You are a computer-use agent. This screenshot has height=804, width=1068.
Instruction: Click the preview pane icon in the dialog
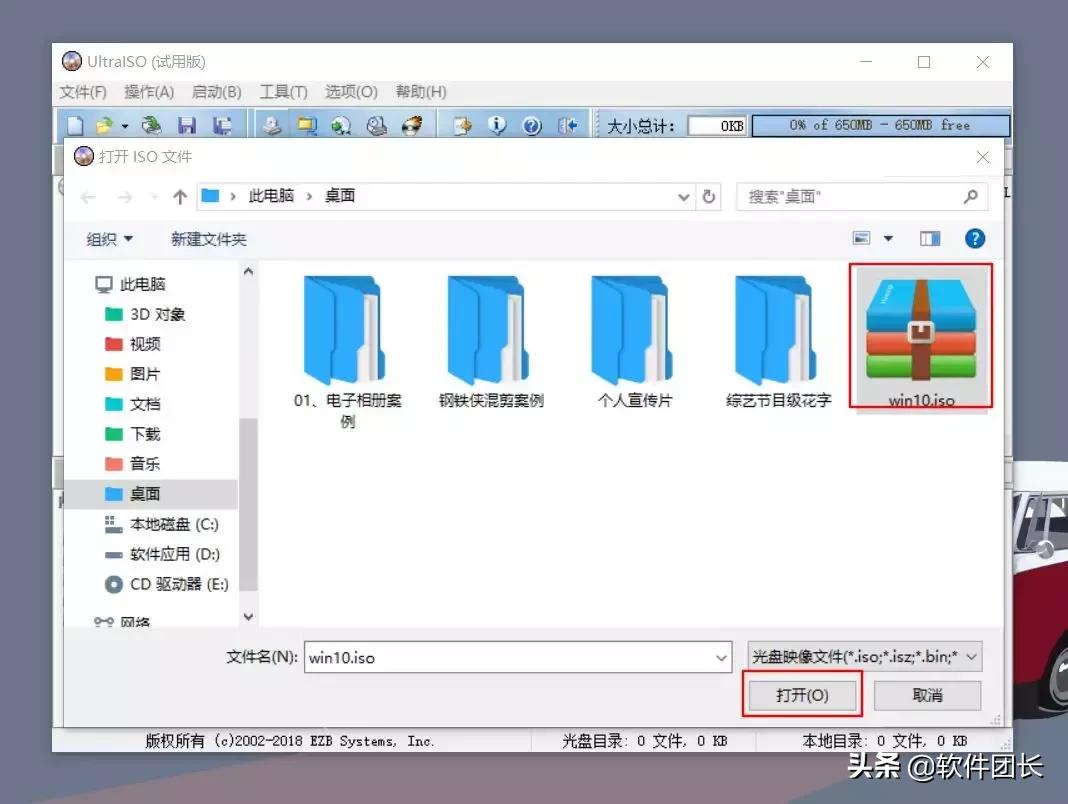928,238
